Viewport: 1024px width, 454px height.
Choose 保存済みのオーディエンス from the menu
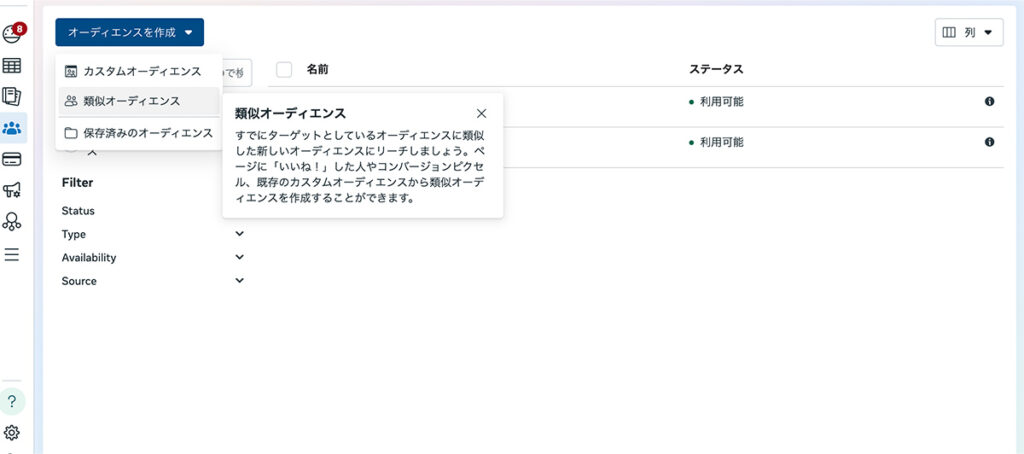click(x=139, y=133)
